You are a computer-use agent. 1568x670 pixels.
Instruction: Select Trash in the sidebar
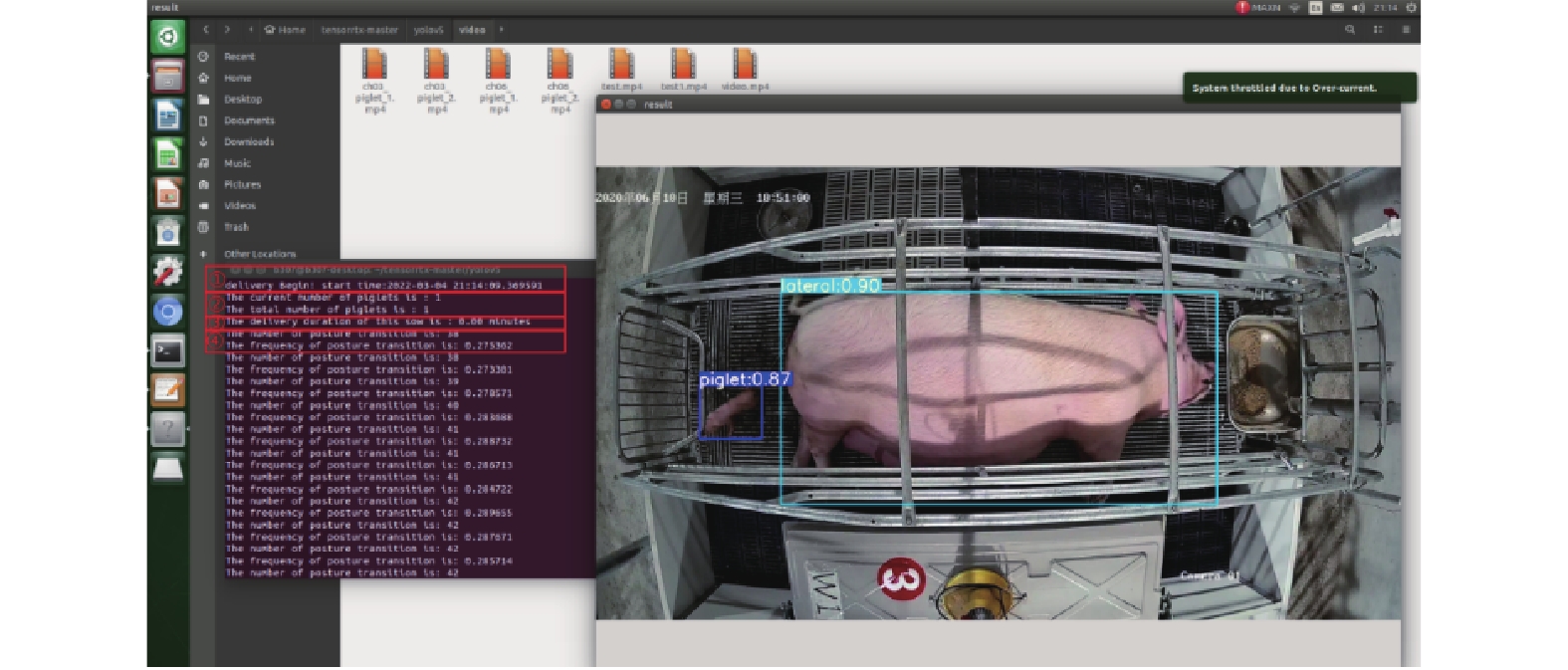click(236, 227)
